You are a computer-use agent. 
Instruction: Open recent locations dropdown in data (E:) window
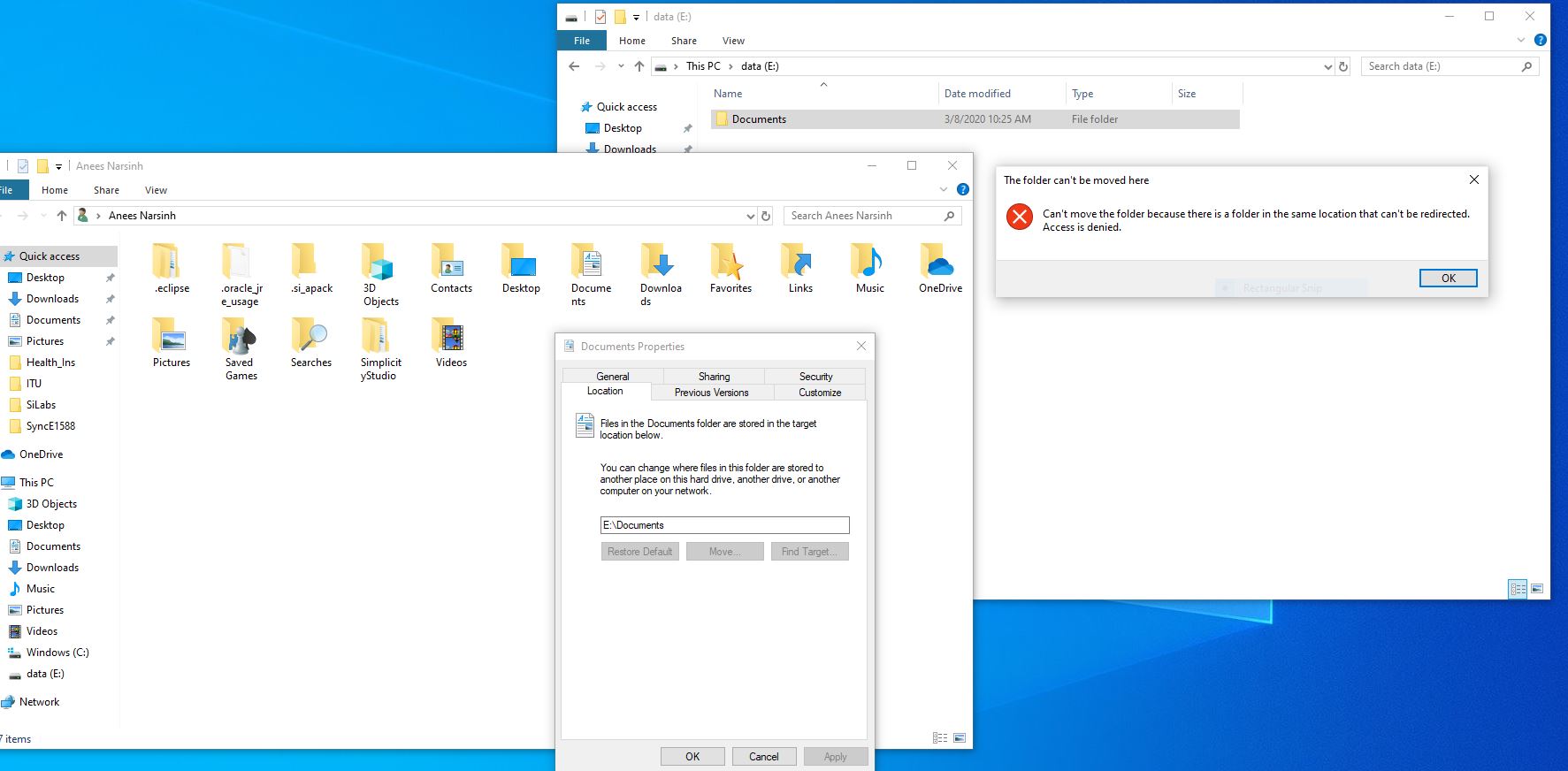coord(621,66)
